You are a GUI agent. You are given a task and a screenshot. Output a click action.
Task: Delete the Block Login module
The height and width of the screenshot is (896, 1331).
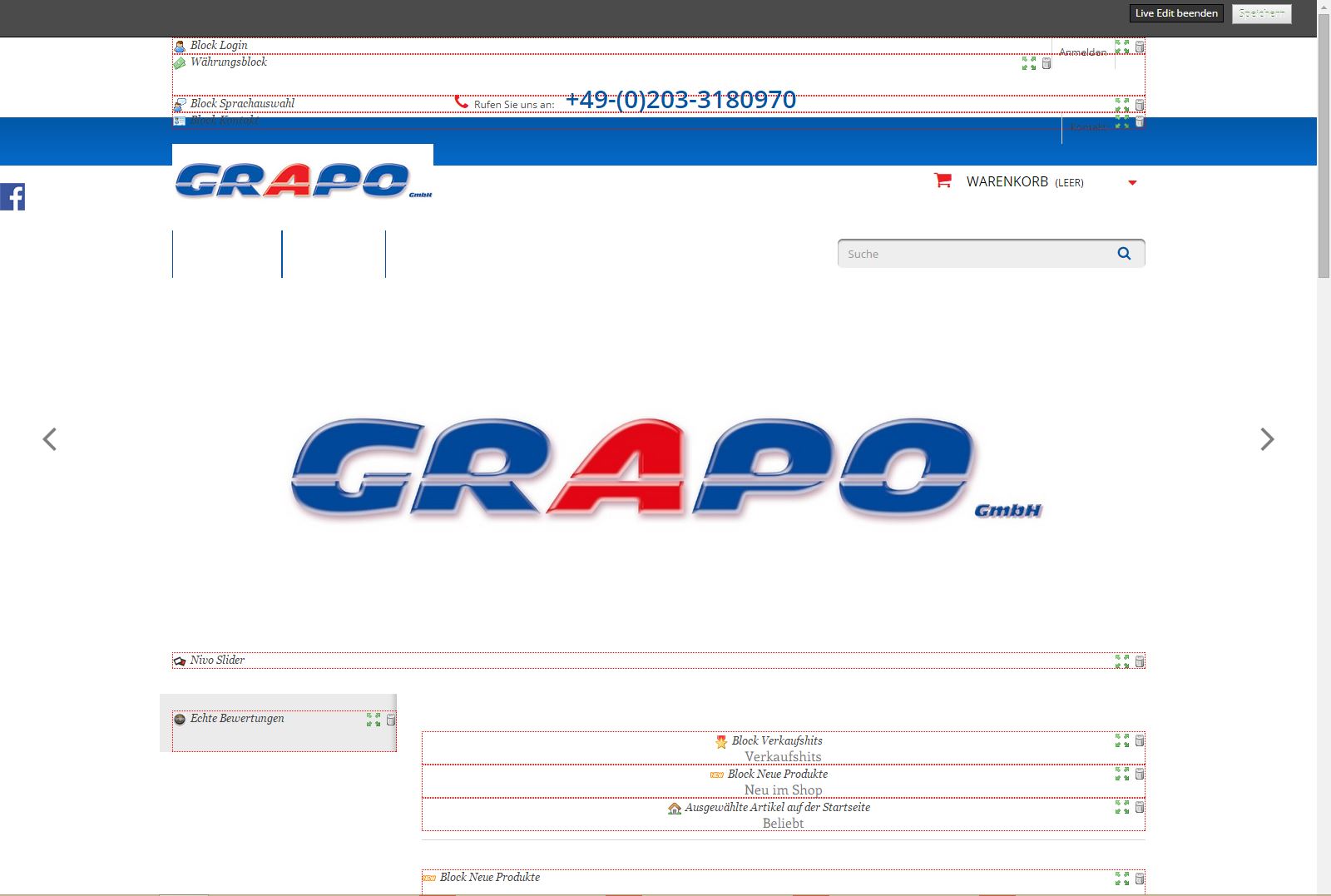pos(1140,47)
